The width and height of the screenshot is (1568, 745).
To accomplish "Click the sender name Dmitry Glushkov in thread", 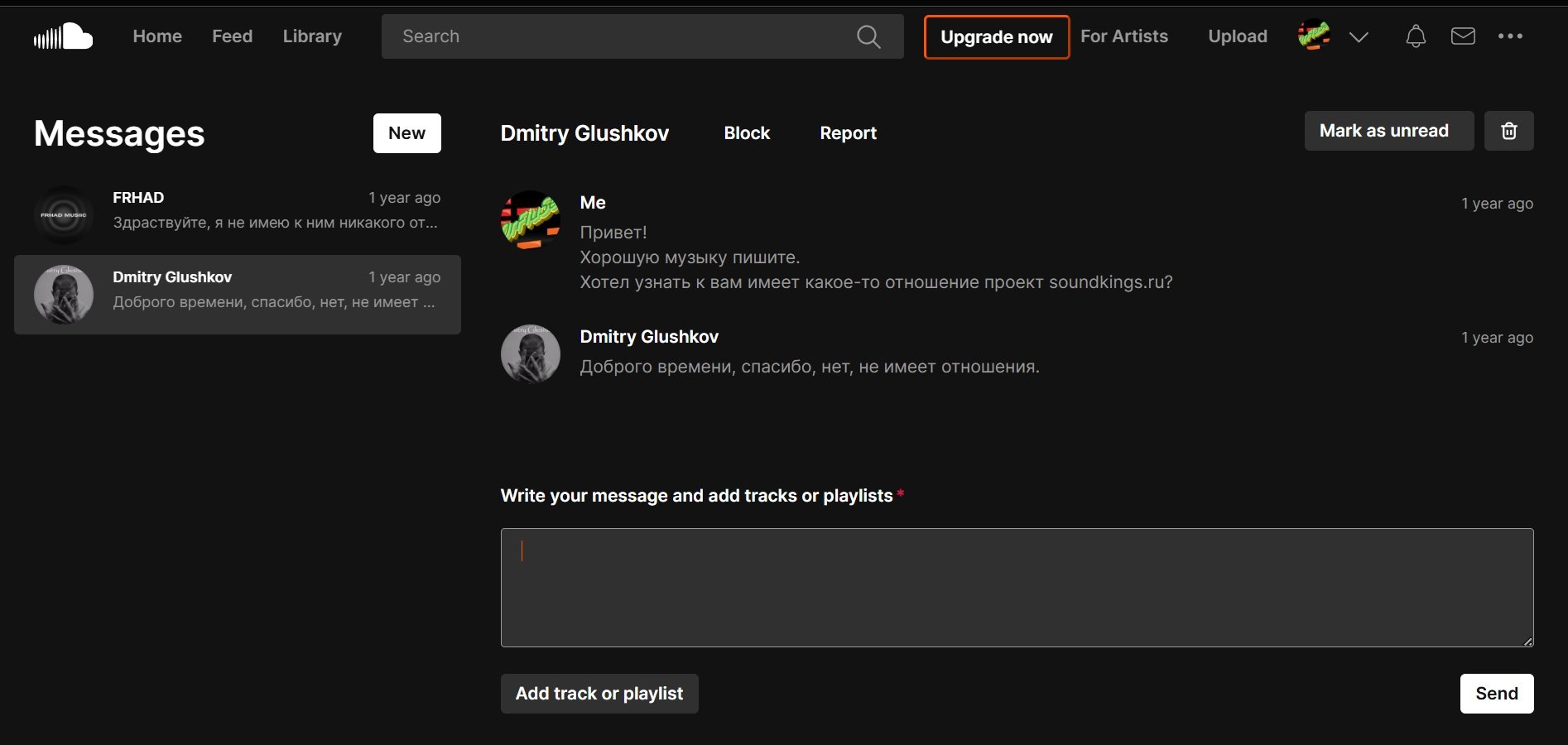I will 649,337.
